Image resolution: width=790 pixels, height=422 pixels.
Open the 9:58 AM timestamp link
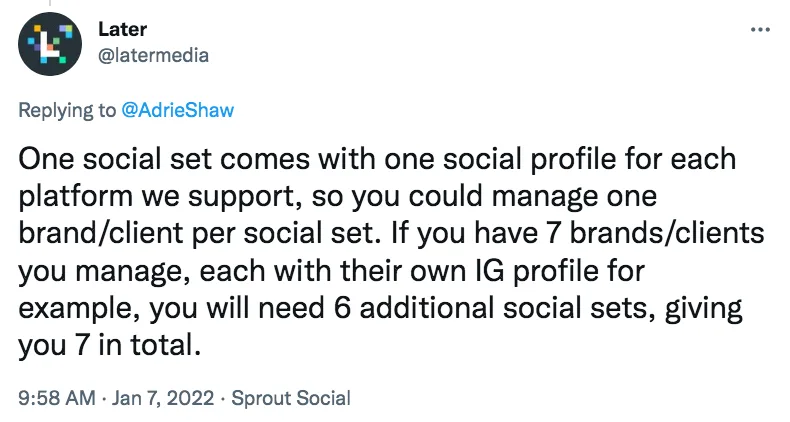click(x=56, y=398)
